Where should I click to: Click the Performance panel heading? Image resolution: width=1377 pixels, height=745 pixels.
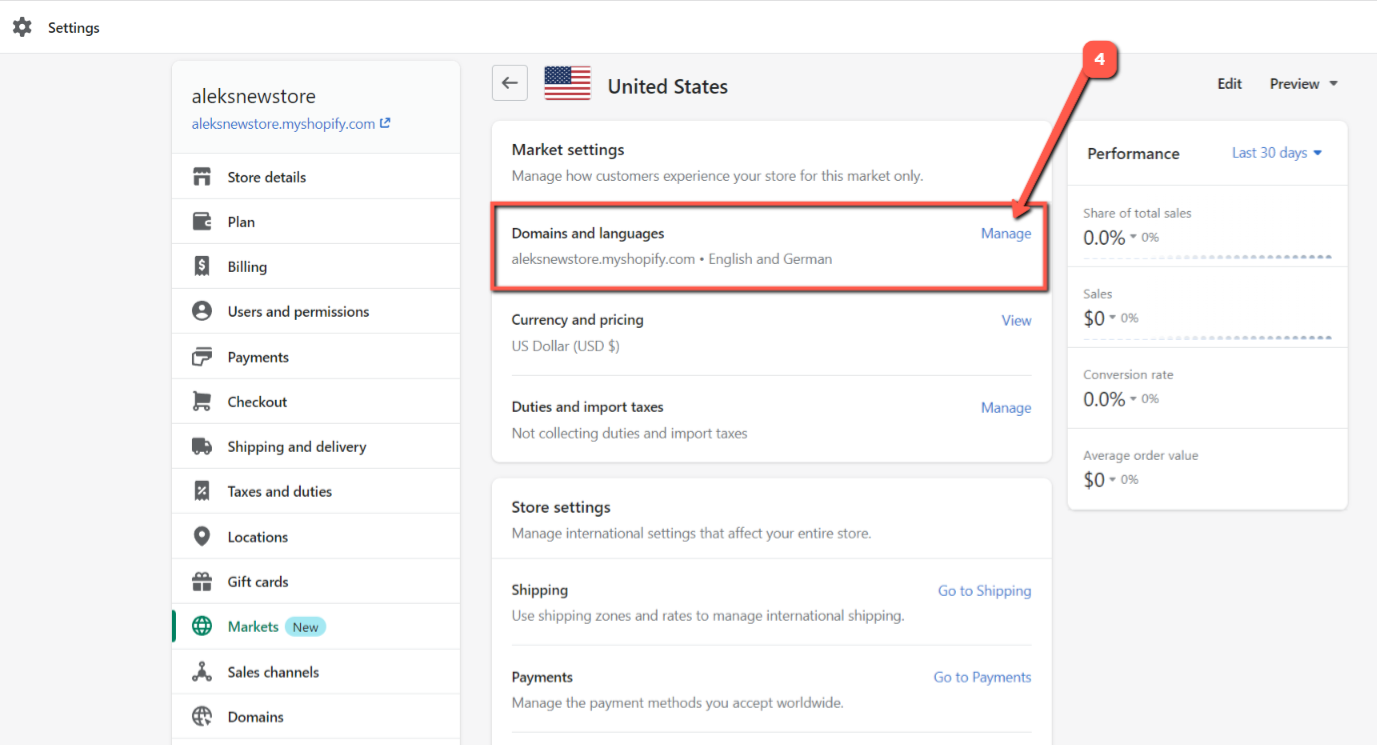pos(1134,153)
